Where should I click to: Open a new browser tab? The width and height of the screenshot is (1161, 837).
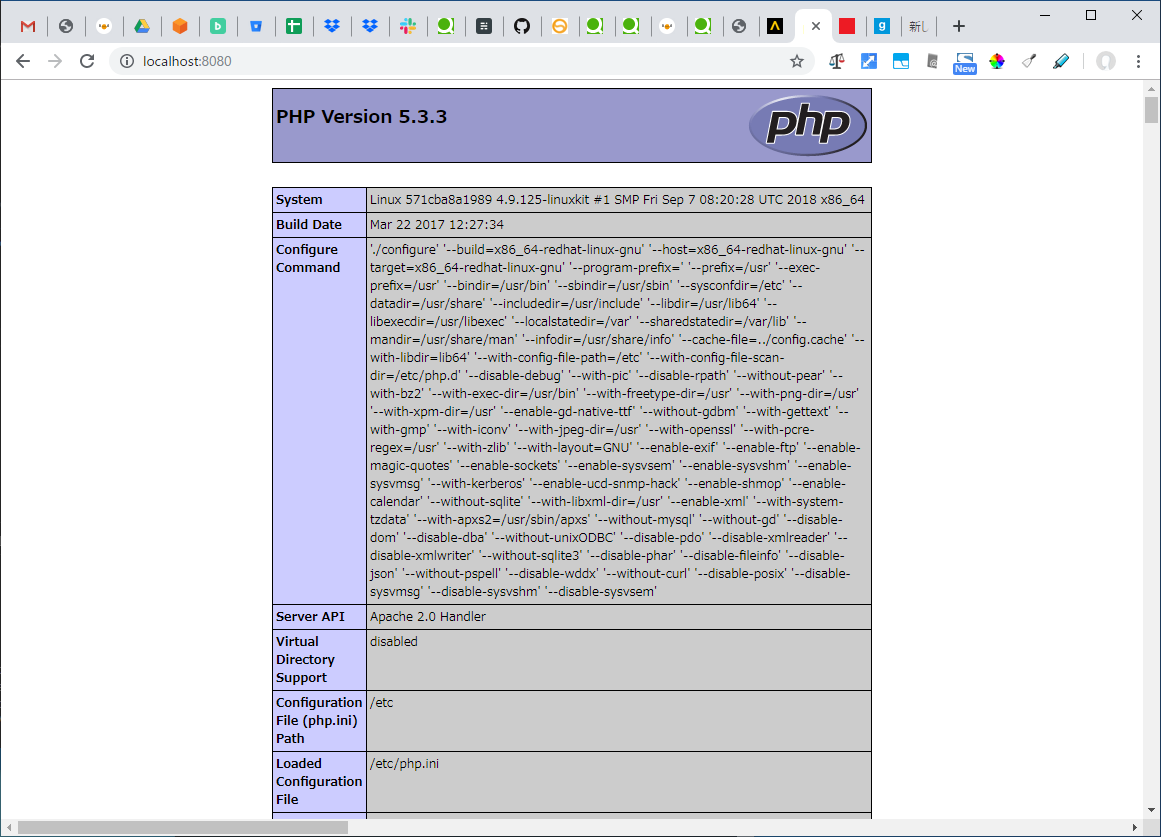959,27
